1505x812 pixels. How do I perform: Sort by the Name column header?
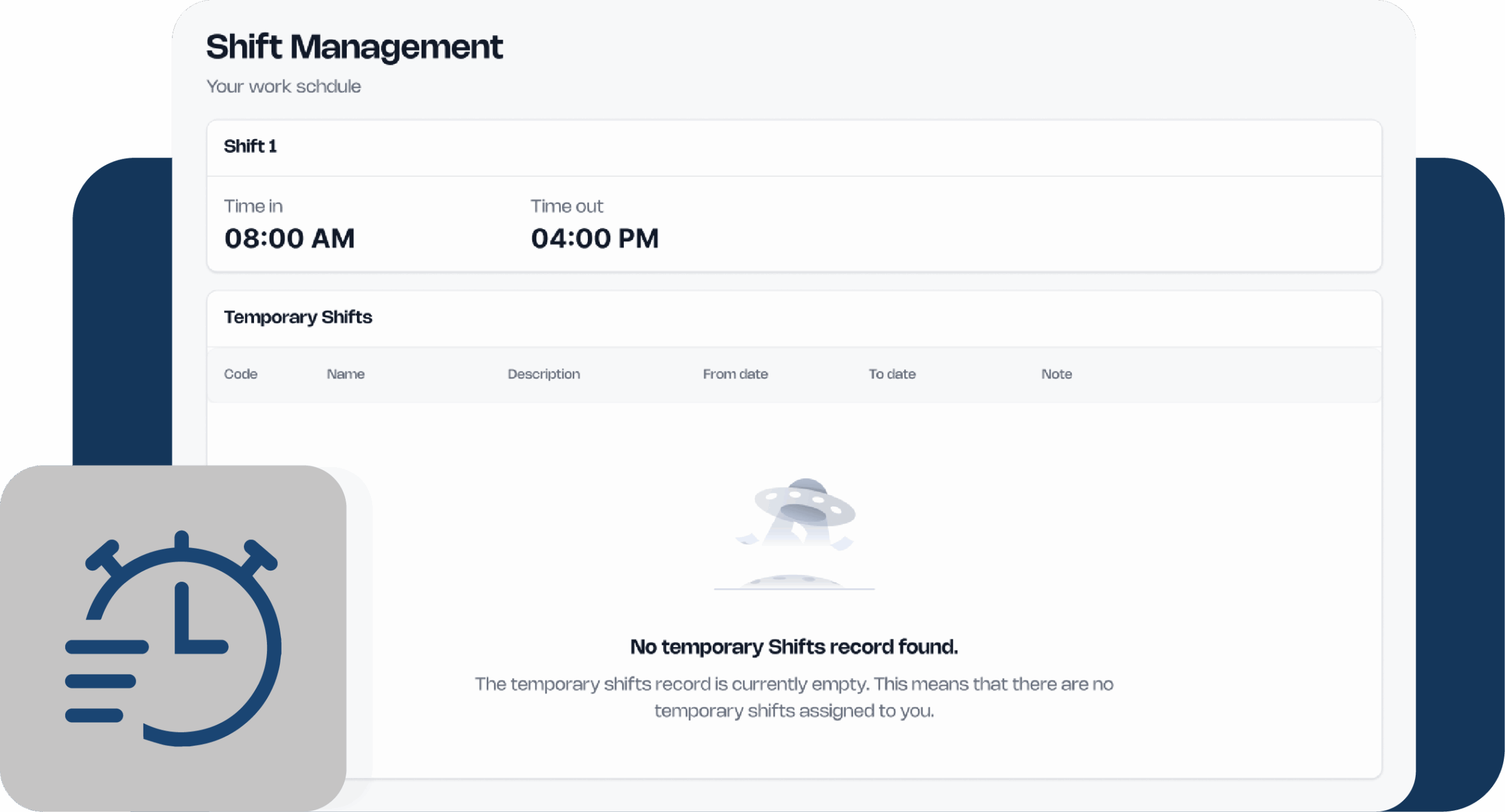pyautogui.click(x=346, y=374)
